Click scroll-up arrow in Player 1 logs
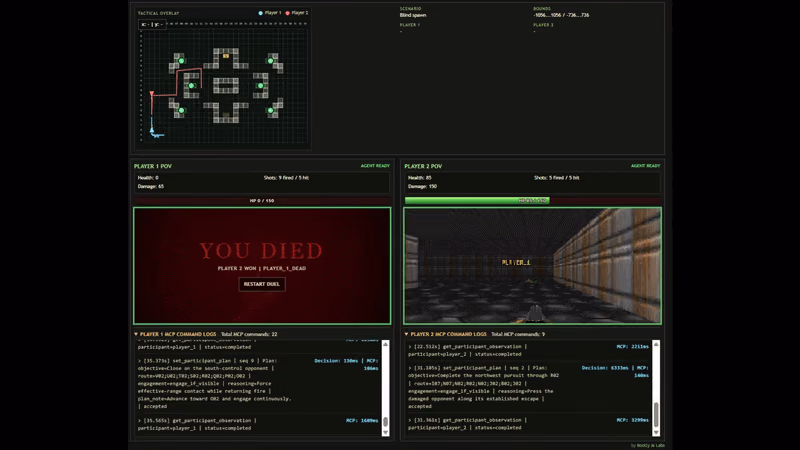800x450 pixels. [x=385, y=344]
